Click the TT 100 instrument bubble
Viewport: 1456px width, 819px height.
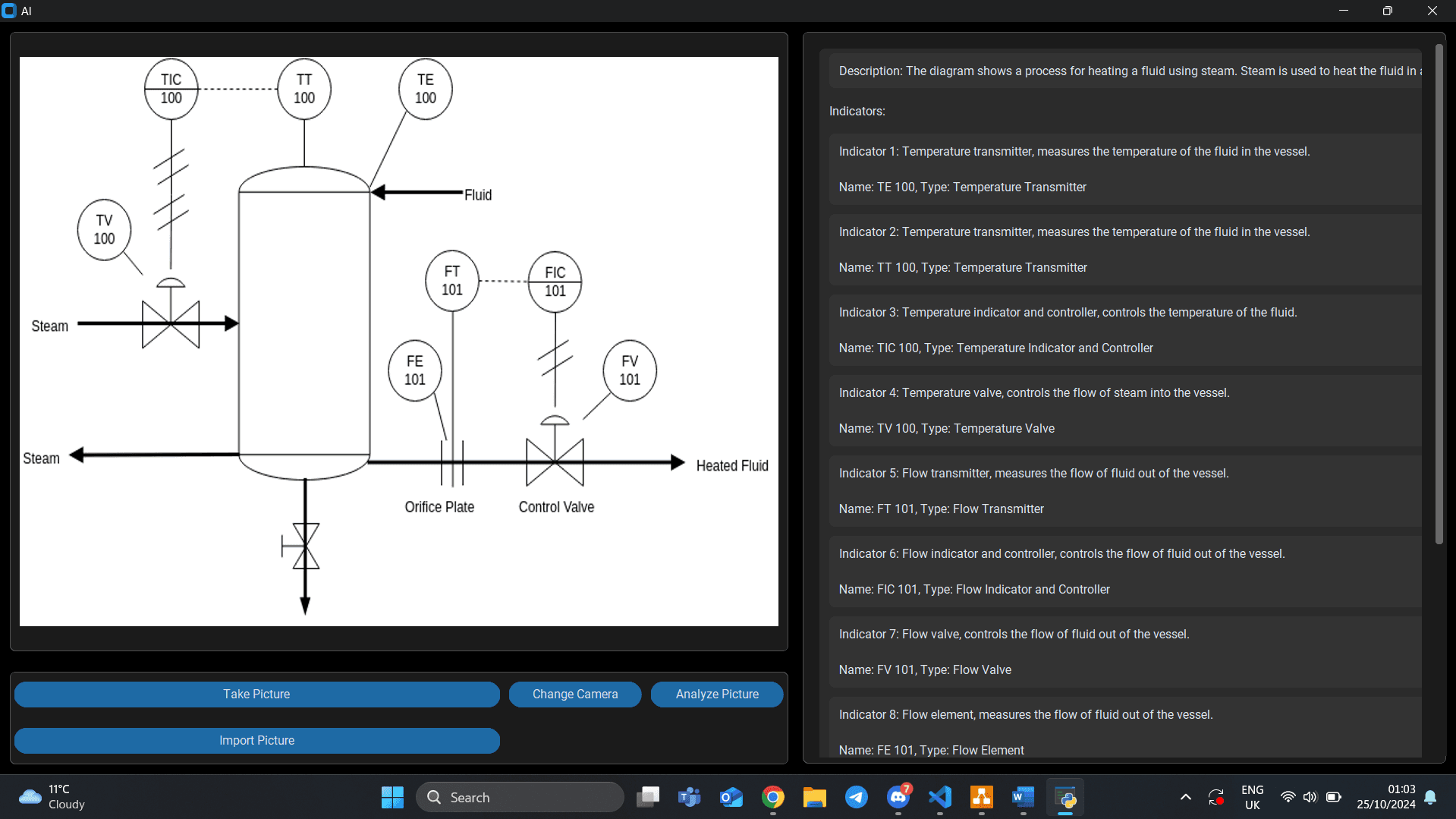click(304, 89)
